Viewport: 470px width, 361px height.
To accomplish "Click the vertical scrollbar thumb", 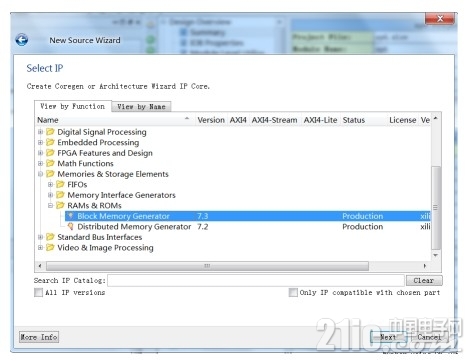I will (435, 207).
